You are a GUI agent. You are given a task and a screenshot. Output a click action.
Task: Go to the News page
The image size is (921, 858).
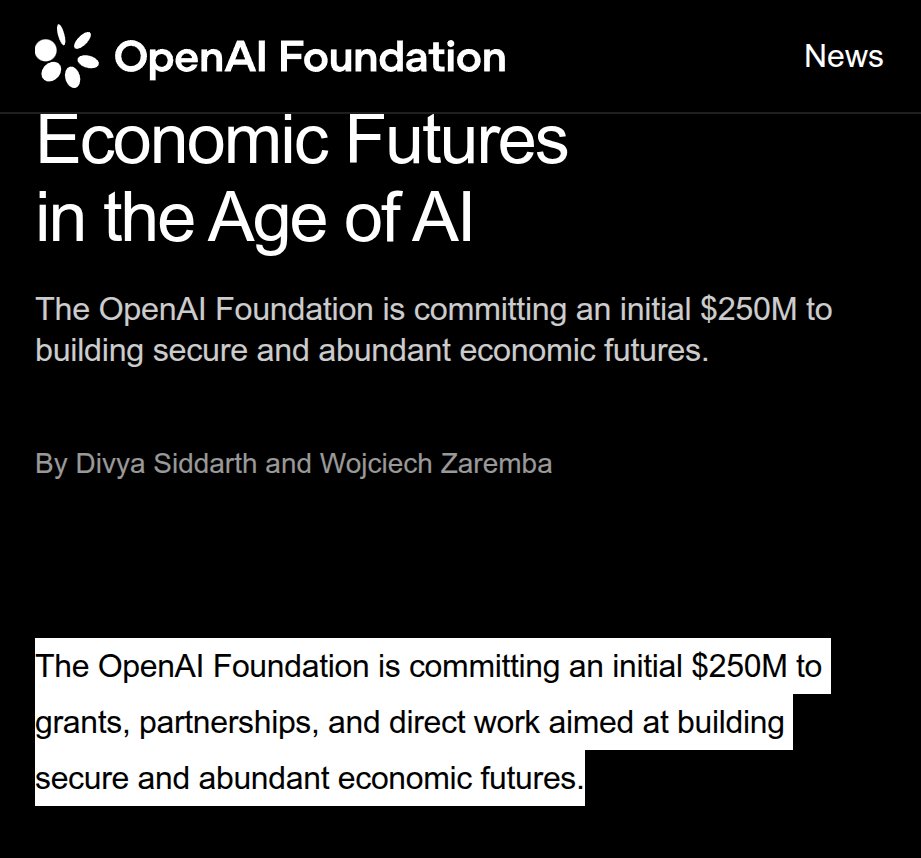843,56
